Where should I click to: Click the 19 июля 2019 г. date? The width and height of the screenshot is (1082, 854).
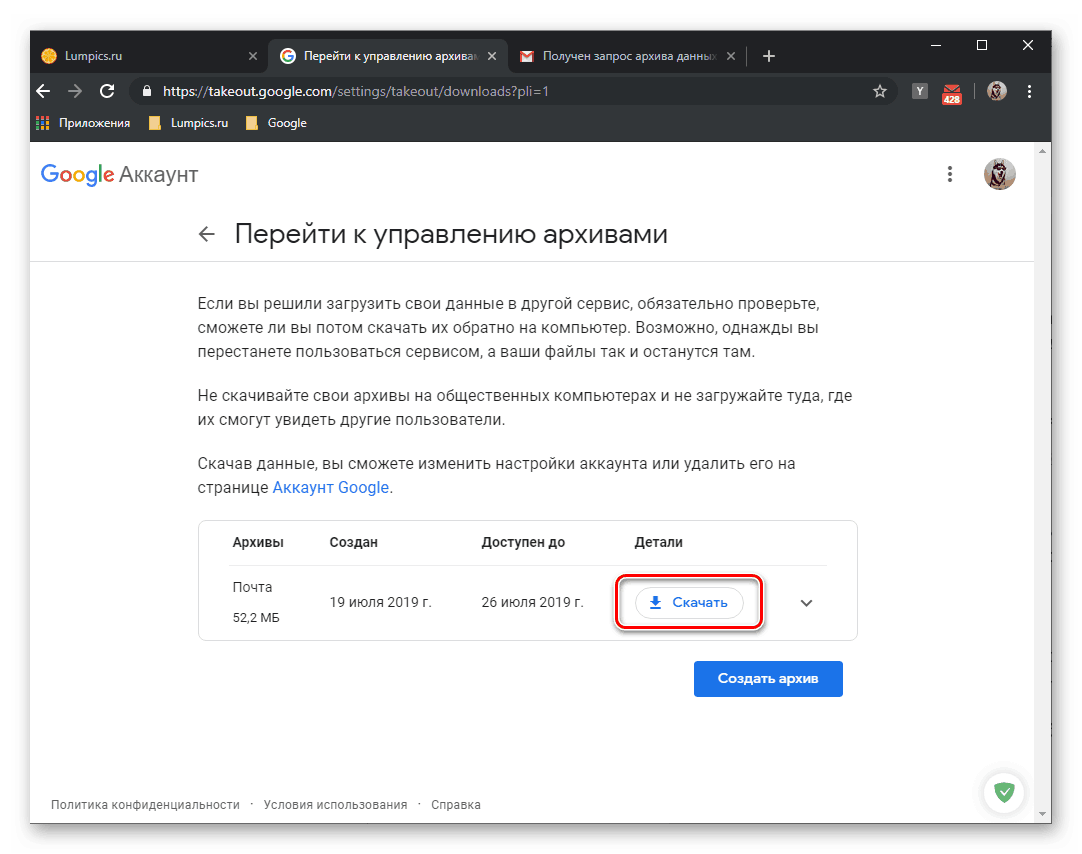tap(380, 602)
